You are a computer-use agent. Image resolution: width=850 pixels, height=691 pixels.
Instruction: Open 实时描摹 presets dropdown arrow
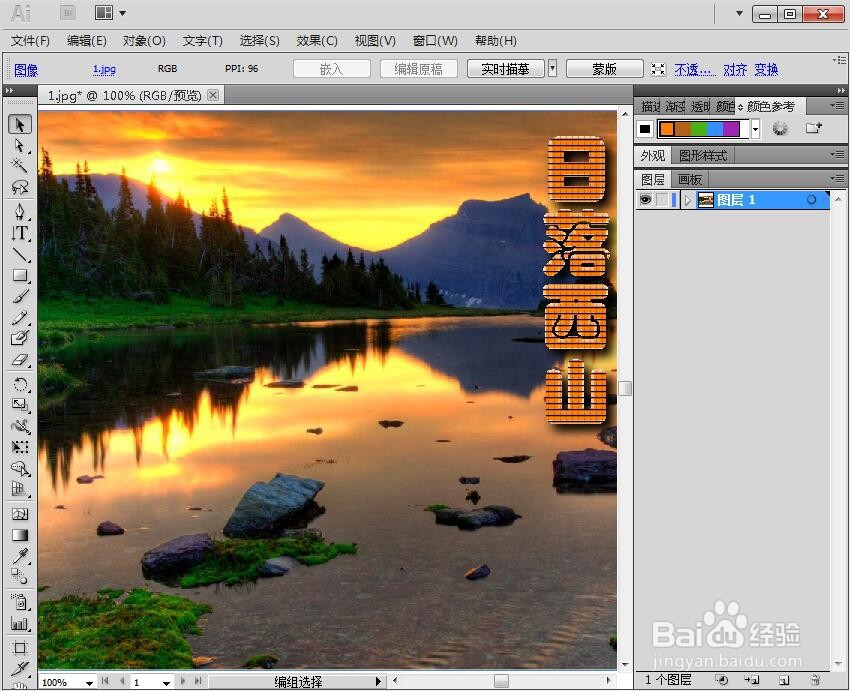pos(552,69)
